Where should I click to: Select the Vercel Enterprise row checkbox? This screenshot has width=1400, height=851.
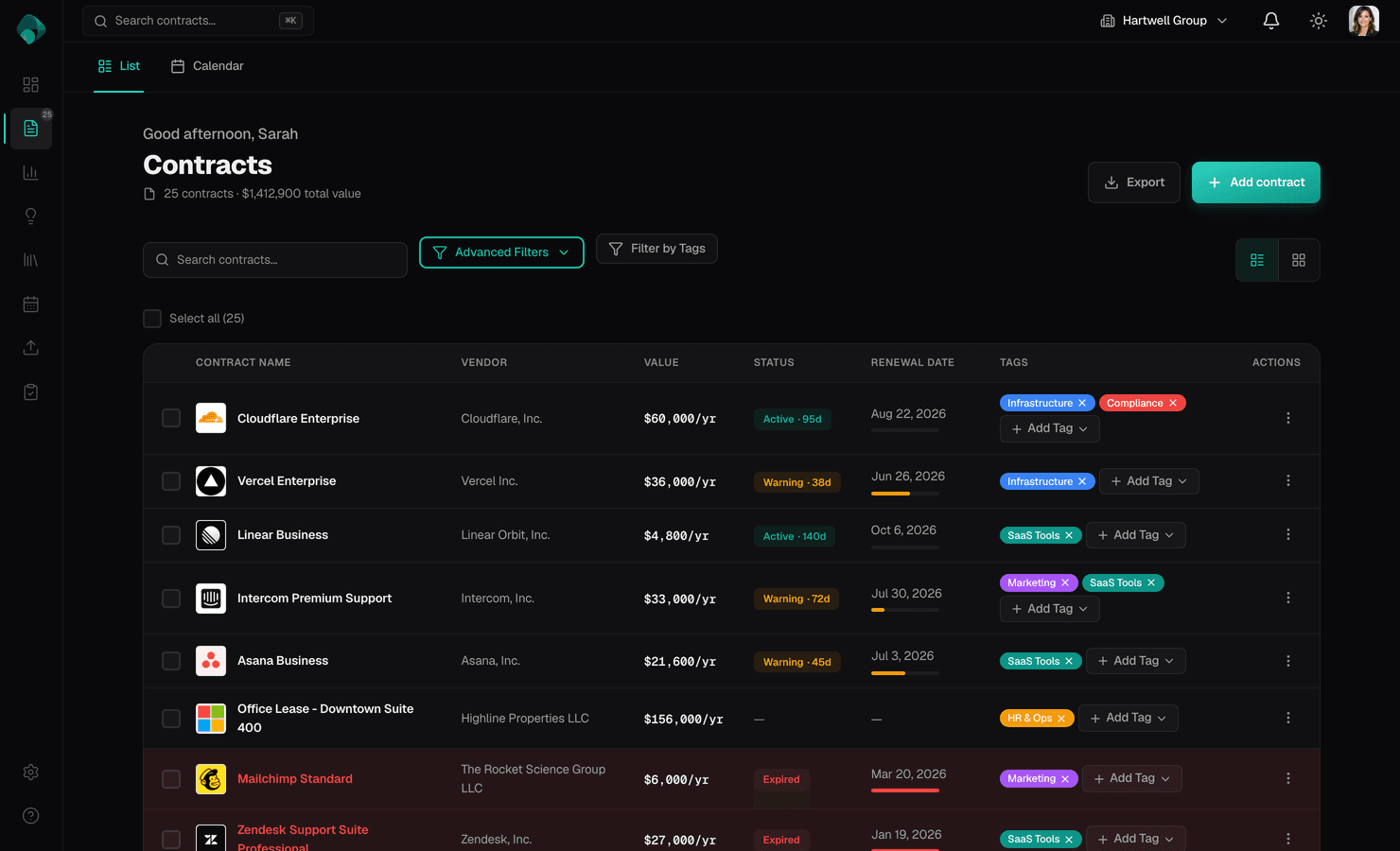point(171,481)
